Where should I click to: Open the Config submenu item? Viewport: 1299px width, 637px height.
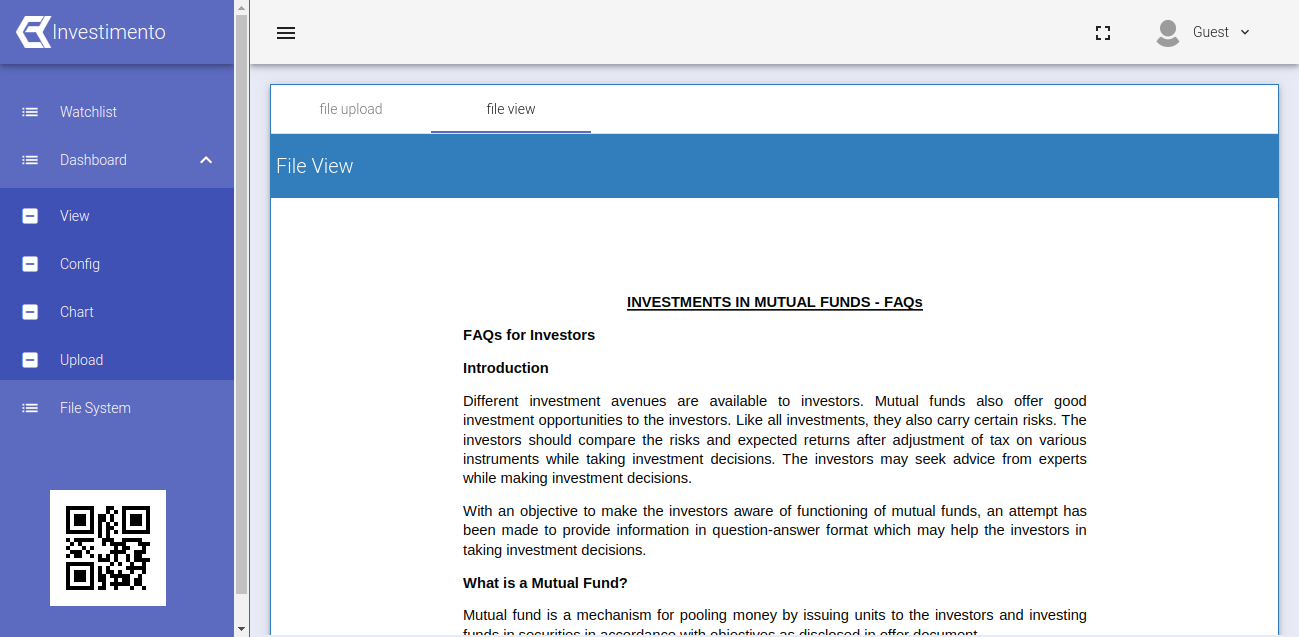coord(117,264)
